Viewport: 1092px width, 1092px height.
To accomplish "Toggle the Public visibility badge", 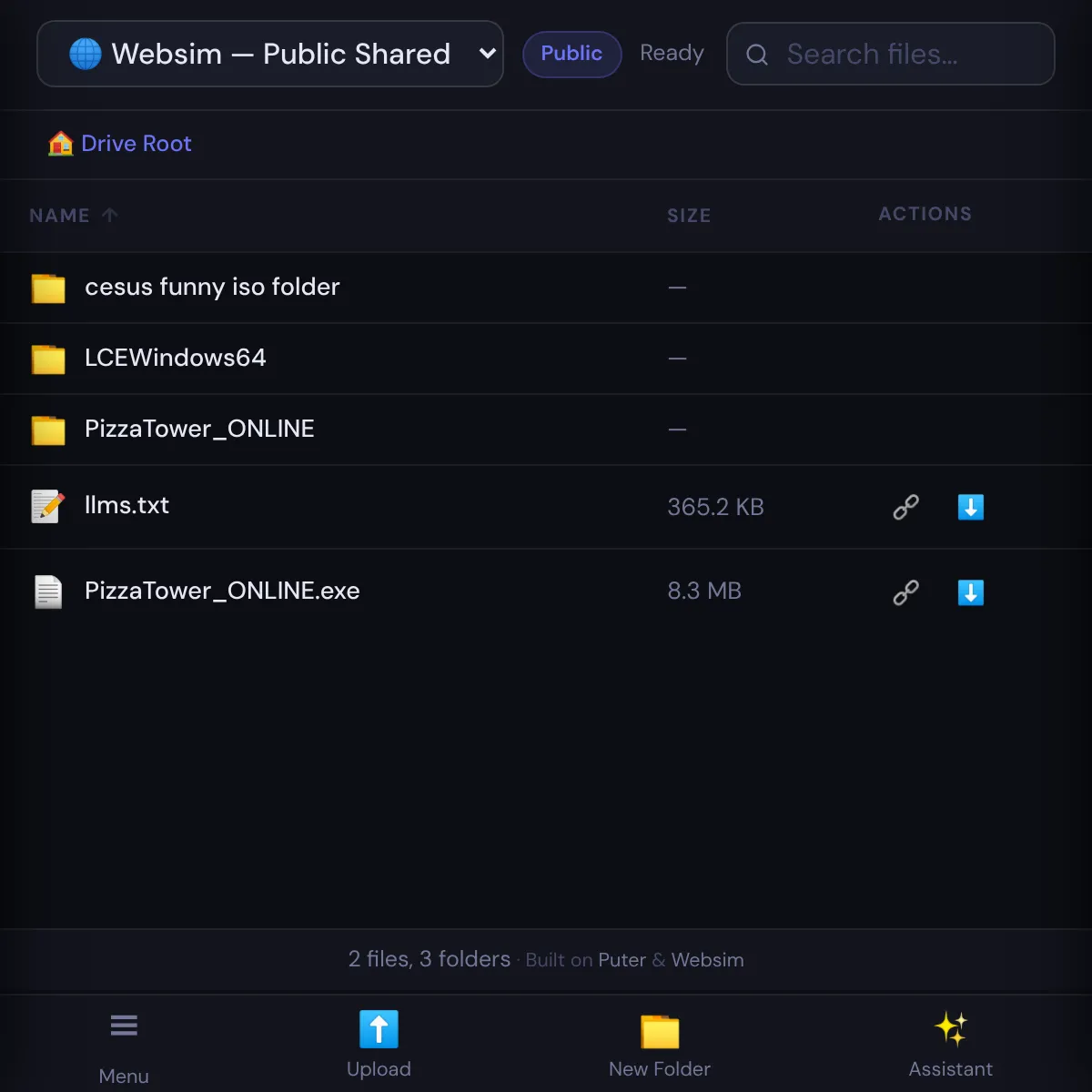I will 571,54.
